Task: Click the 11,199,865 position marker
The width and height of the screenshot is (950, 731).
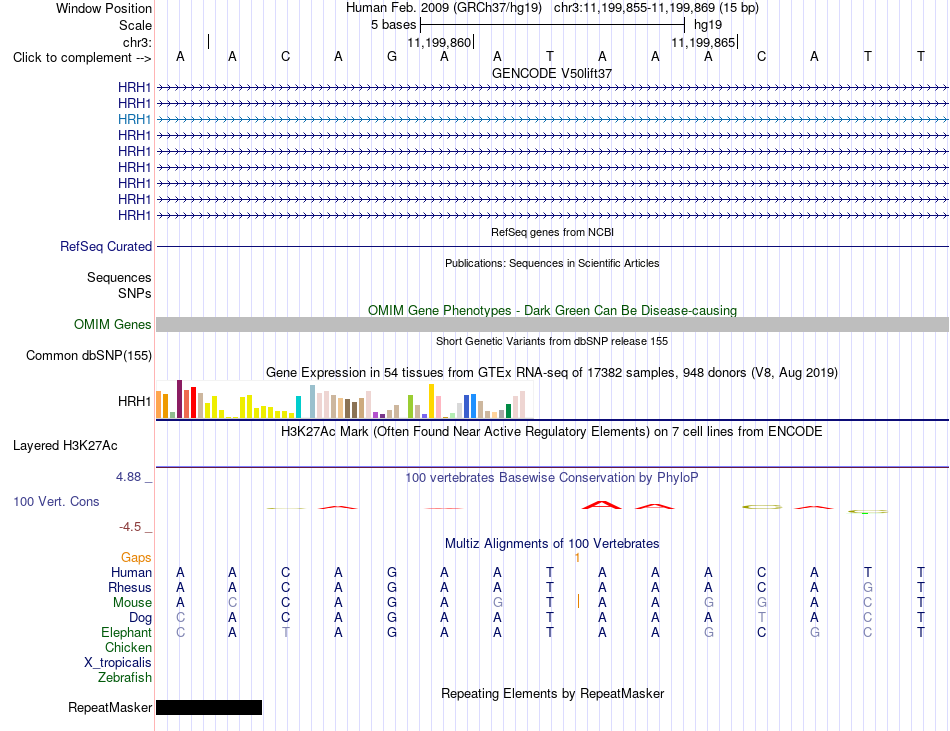Action: point(703,42)
